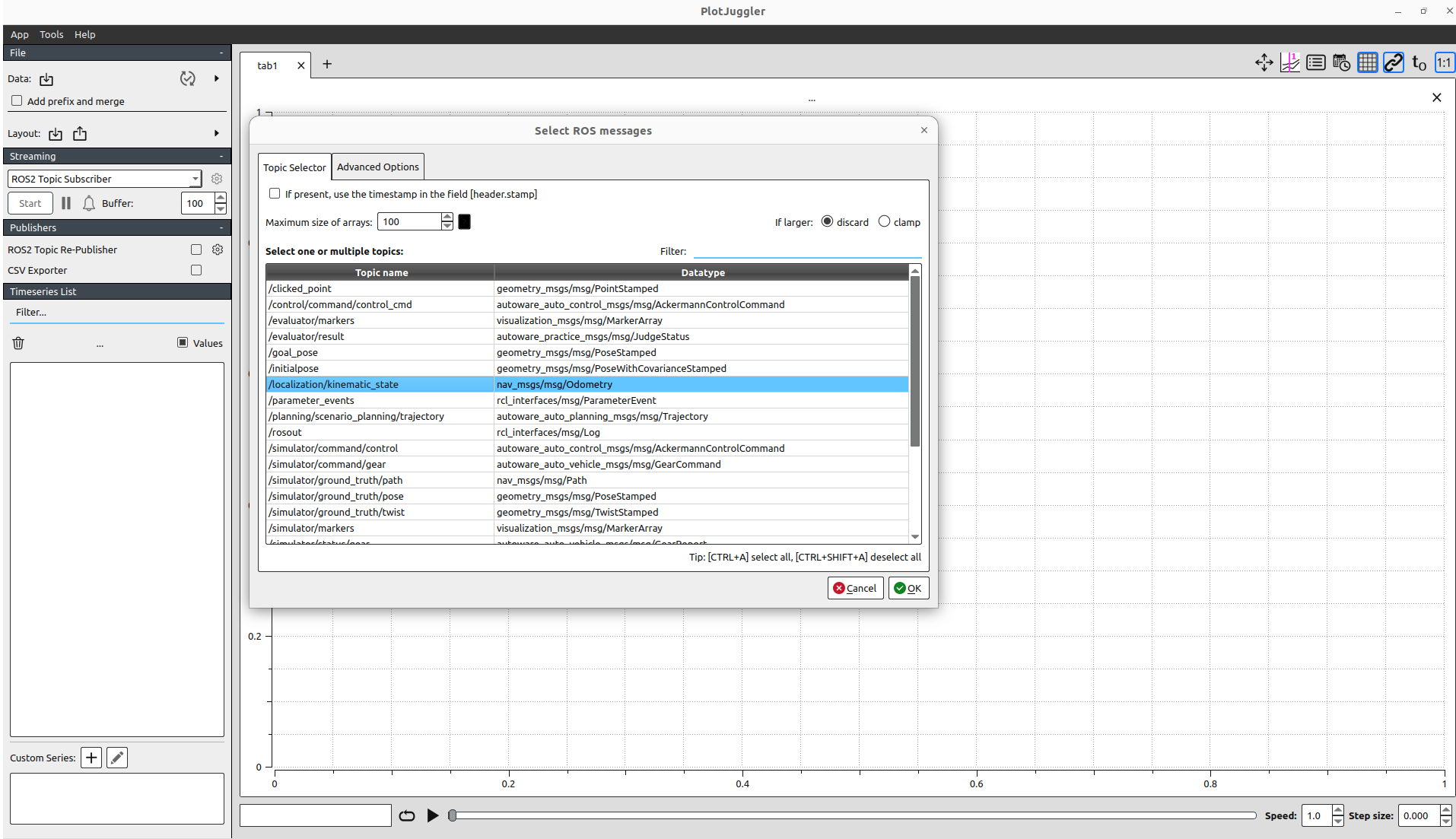
Task: Click the playback time slider handle
Action: pos(453,815)
